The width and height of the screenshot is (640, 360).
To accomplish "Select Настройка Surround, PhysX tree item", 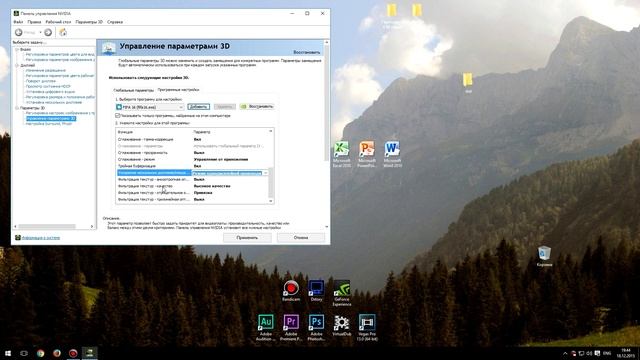I will (49, 124).
